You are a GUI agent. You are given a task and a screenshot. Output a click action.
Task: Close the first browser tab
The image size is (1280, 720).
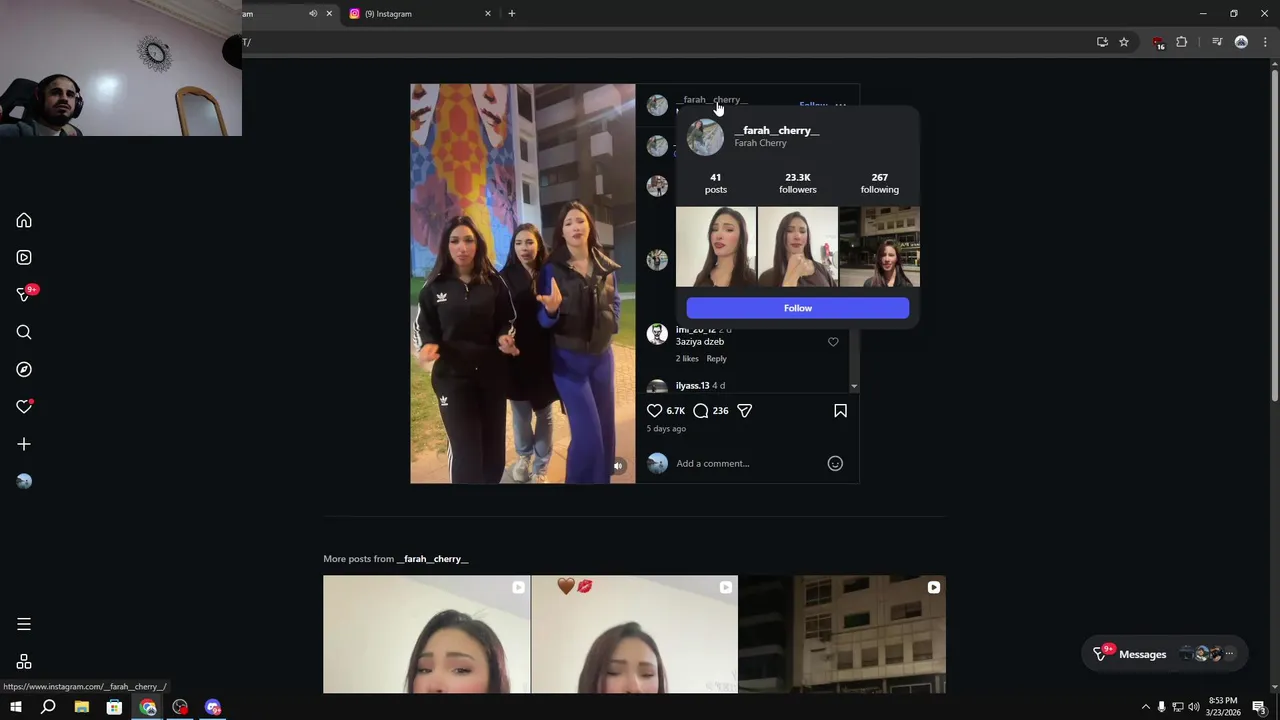[329, 13]
